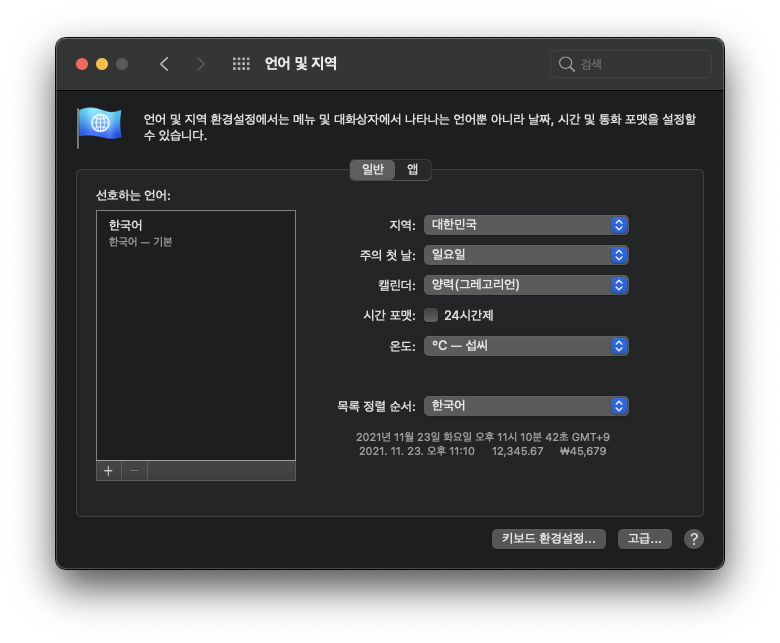Click the 목록 정렬 순서: label
Screen dimensions: 780x643
tap(376, 406)
